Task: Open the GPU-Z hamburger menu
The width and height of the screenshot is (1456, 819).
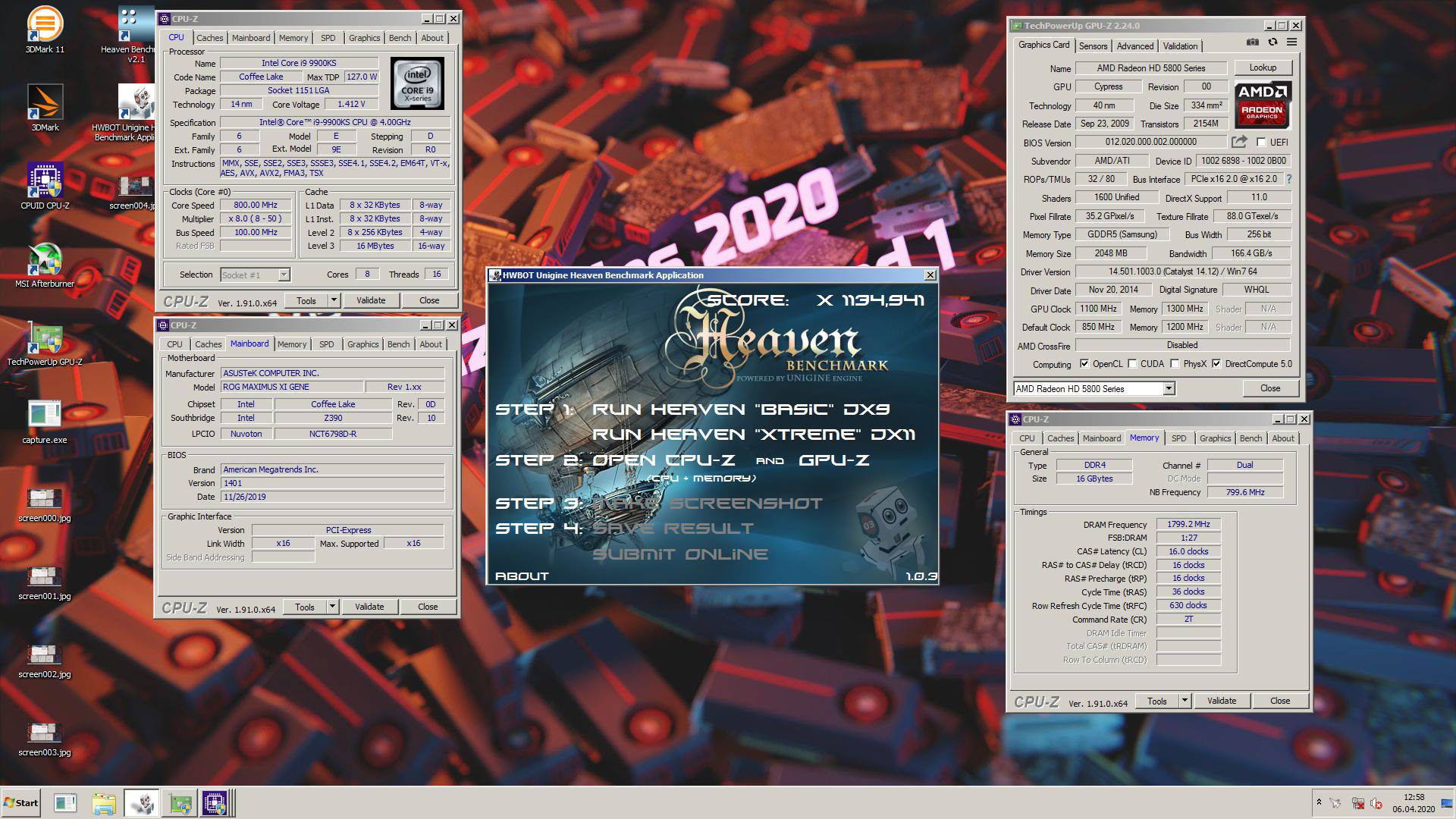Action: (1291, 42)
